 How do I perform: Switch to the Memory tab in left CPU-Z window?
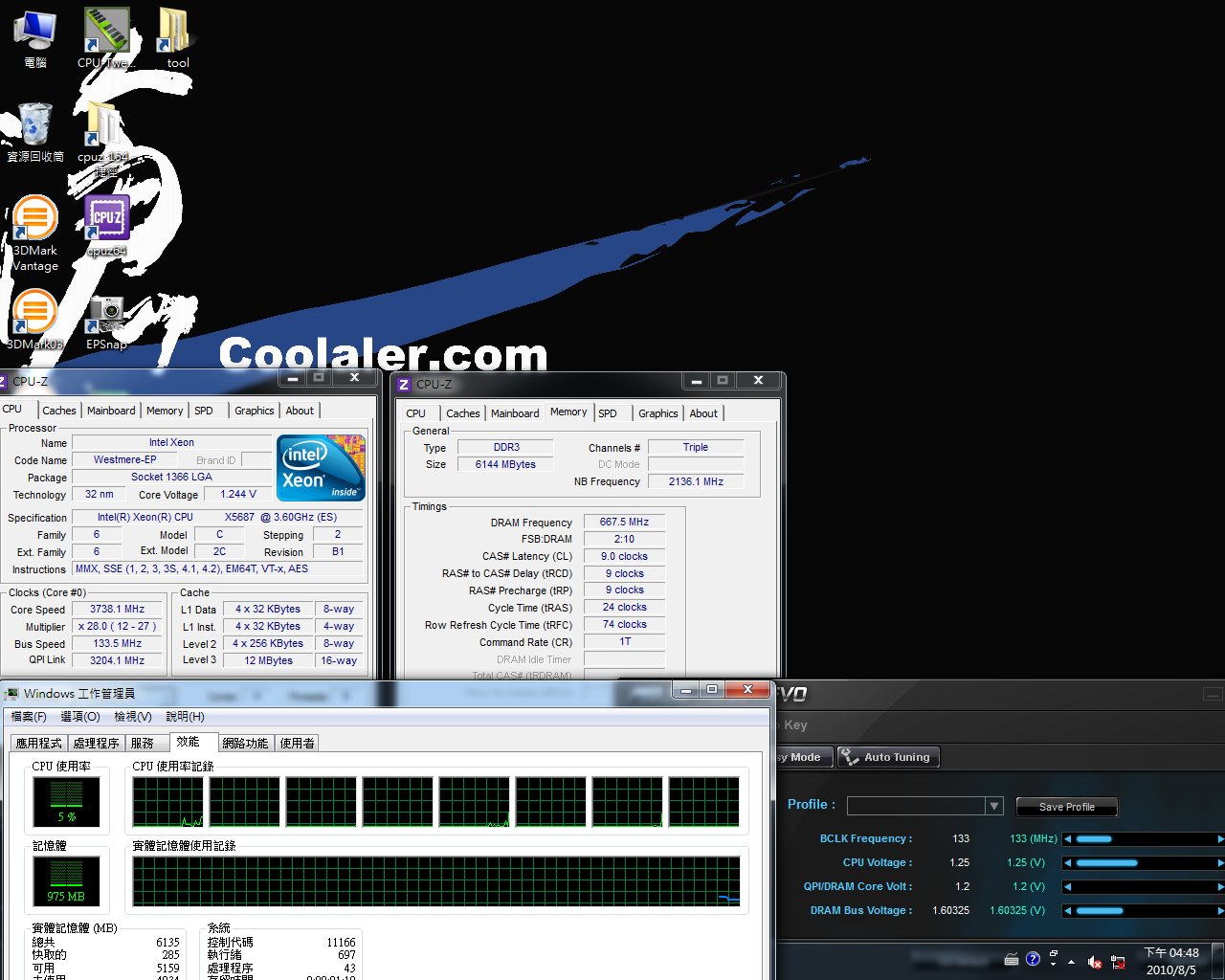click(165, 411)
